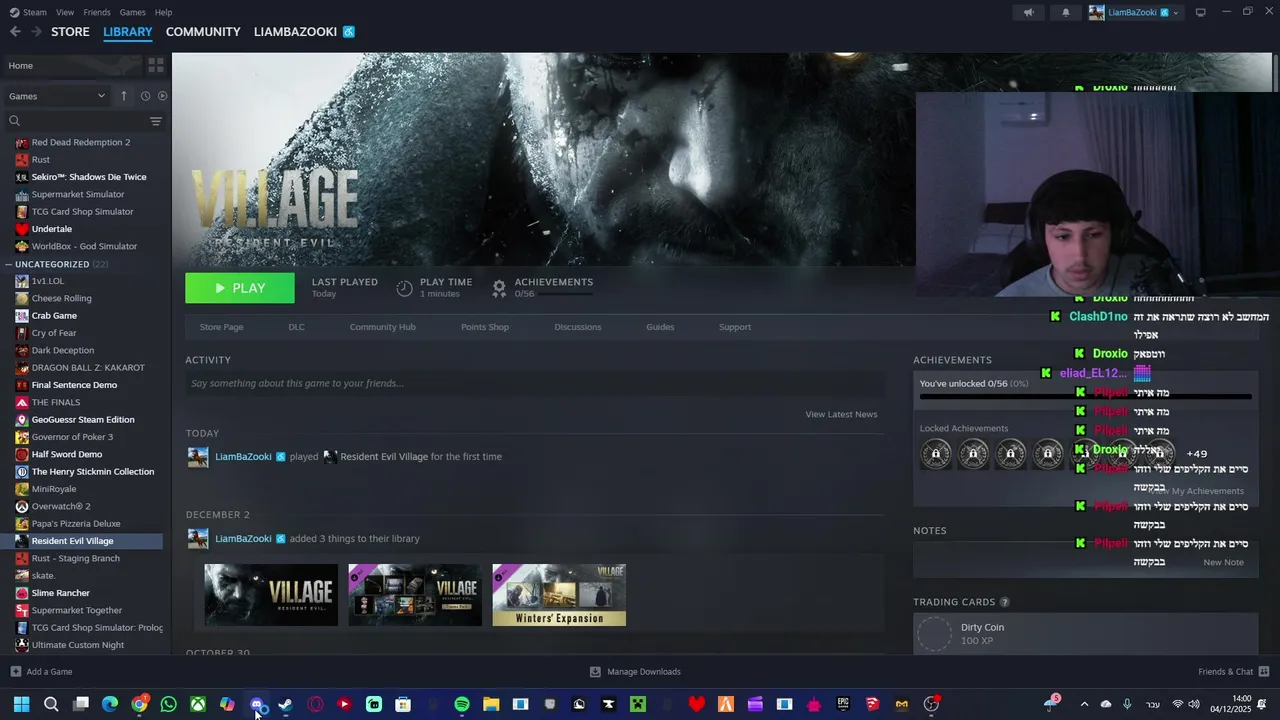Open the achievements gear icon
The width and height of the screenshot is (1280, 720).
tap(499, 288)
